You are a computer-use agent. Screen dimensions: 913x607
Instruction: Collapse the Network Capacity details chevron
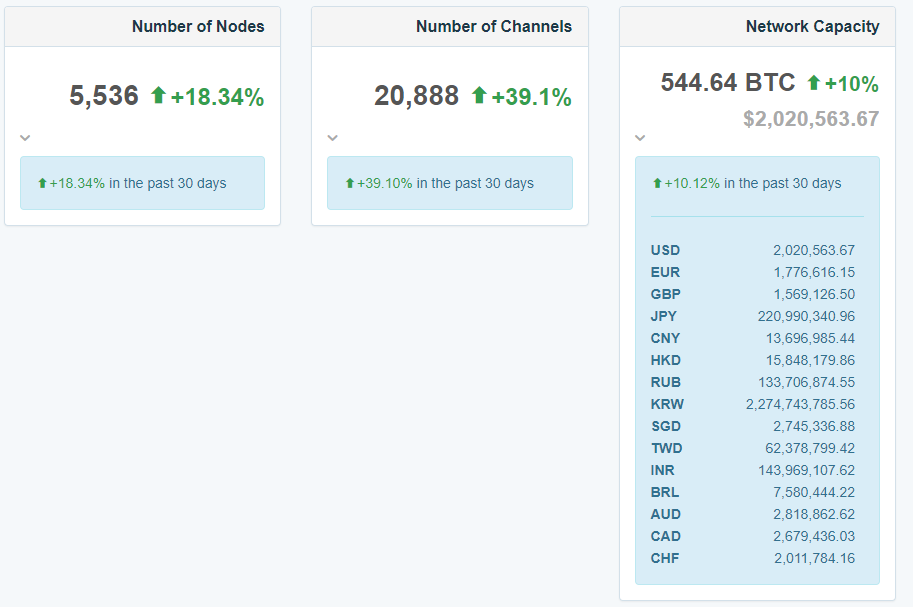pyautogui.click(x=641, y=138)
